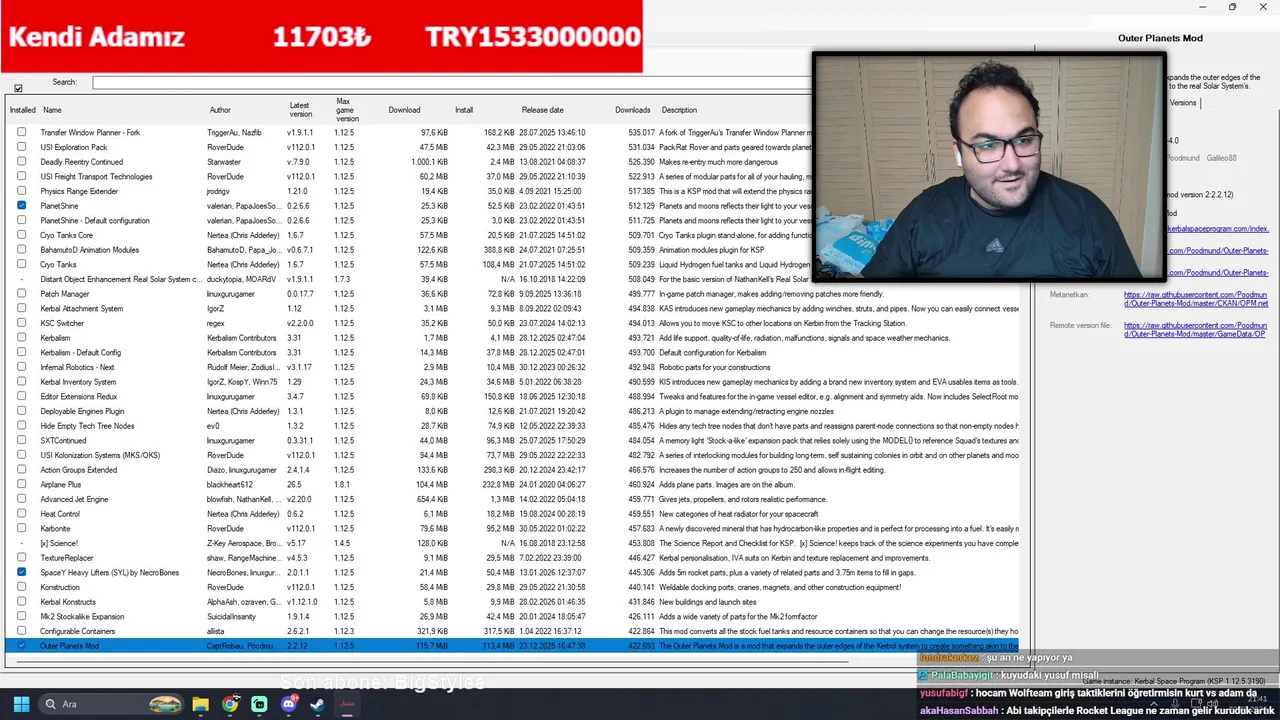1280x720 pixels.
Task: Open Discord from the taskbar
Action: click(x=289, y=704)
